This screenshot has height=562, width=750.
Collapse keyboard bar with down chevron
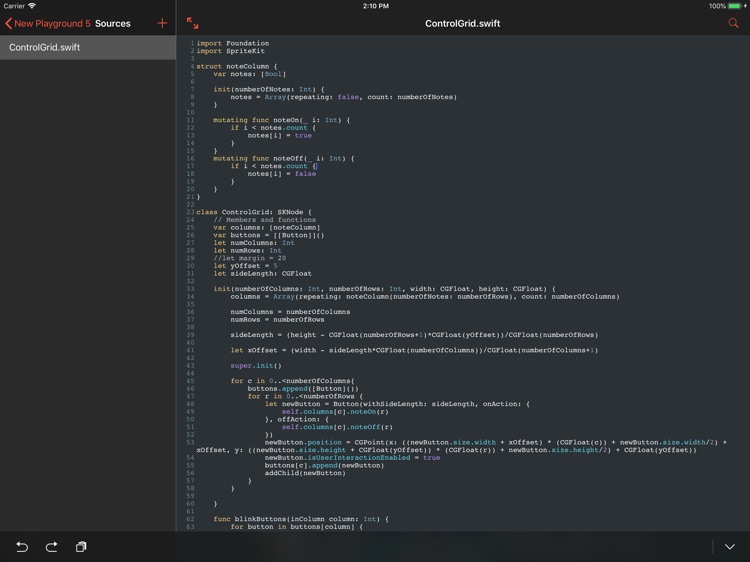[x=729, y=547]
